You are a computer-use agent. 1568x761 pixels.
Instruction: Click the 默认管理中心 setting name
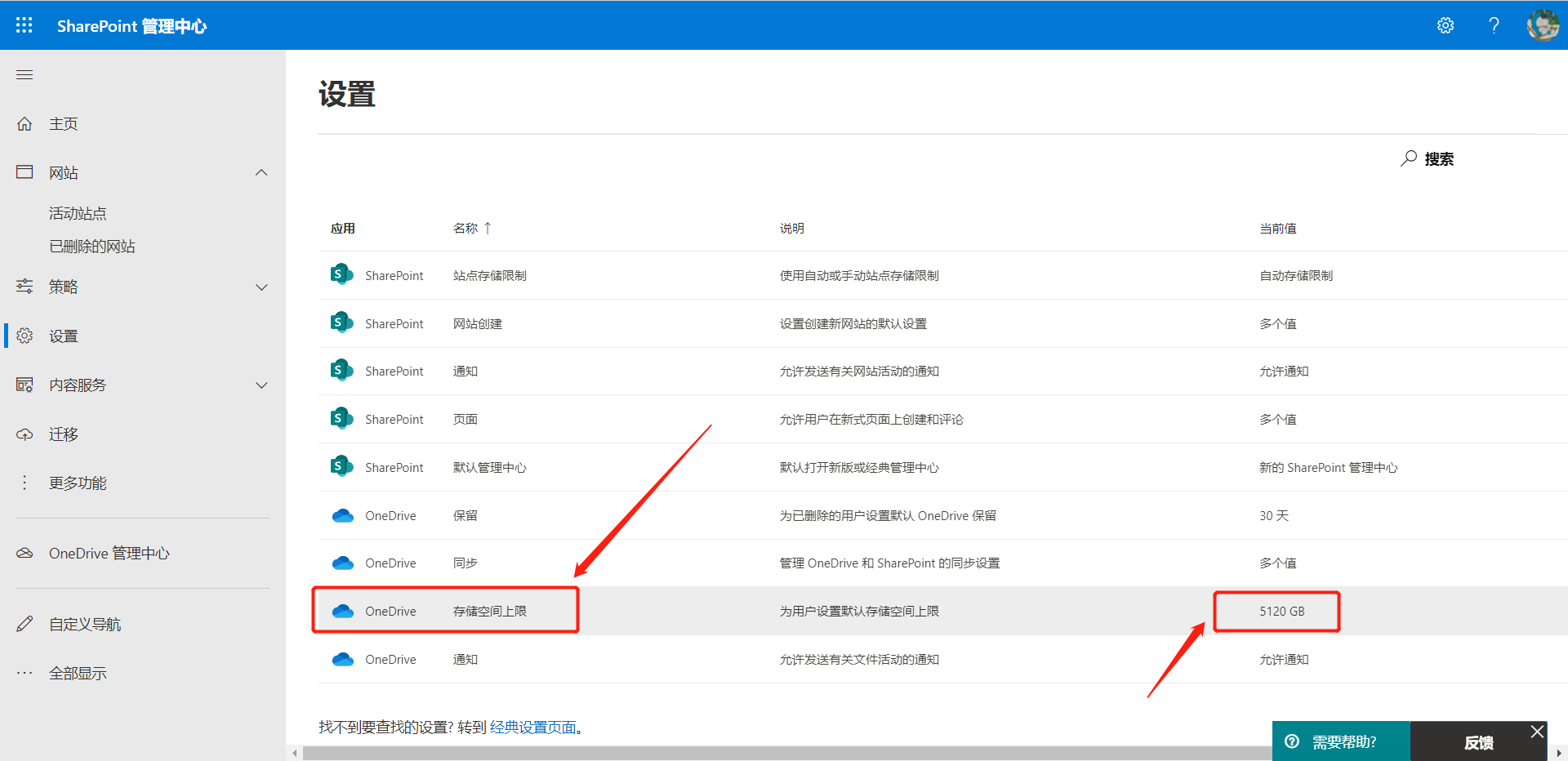click(489, 468)
